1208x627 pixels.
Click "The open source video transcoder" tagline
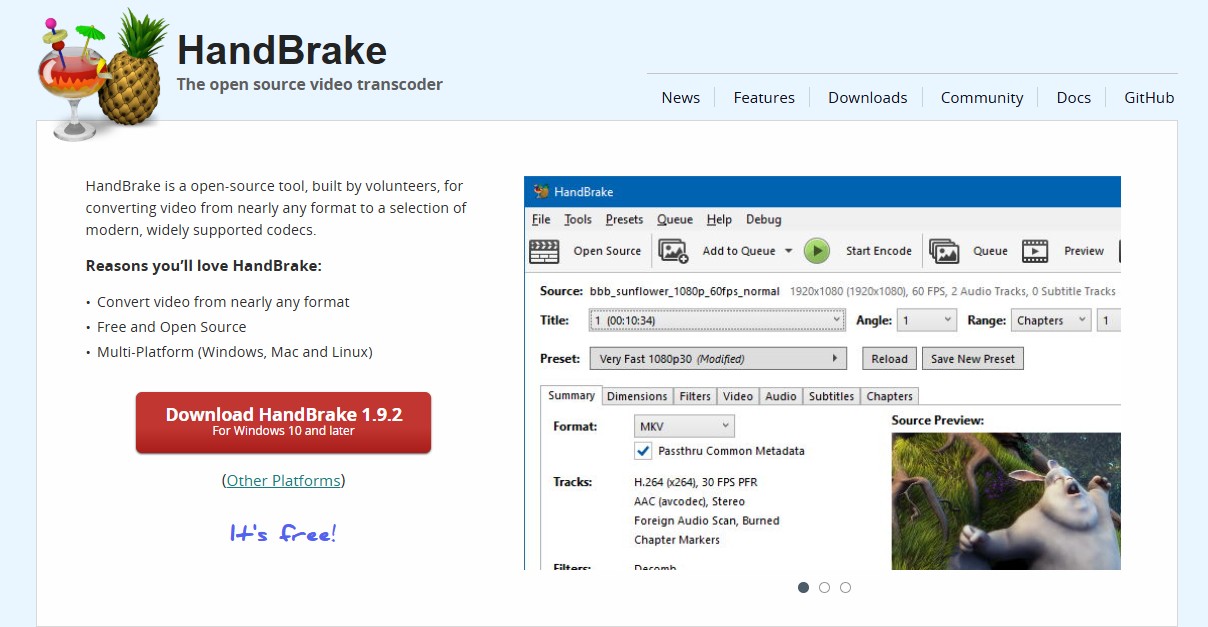[310, 85]
